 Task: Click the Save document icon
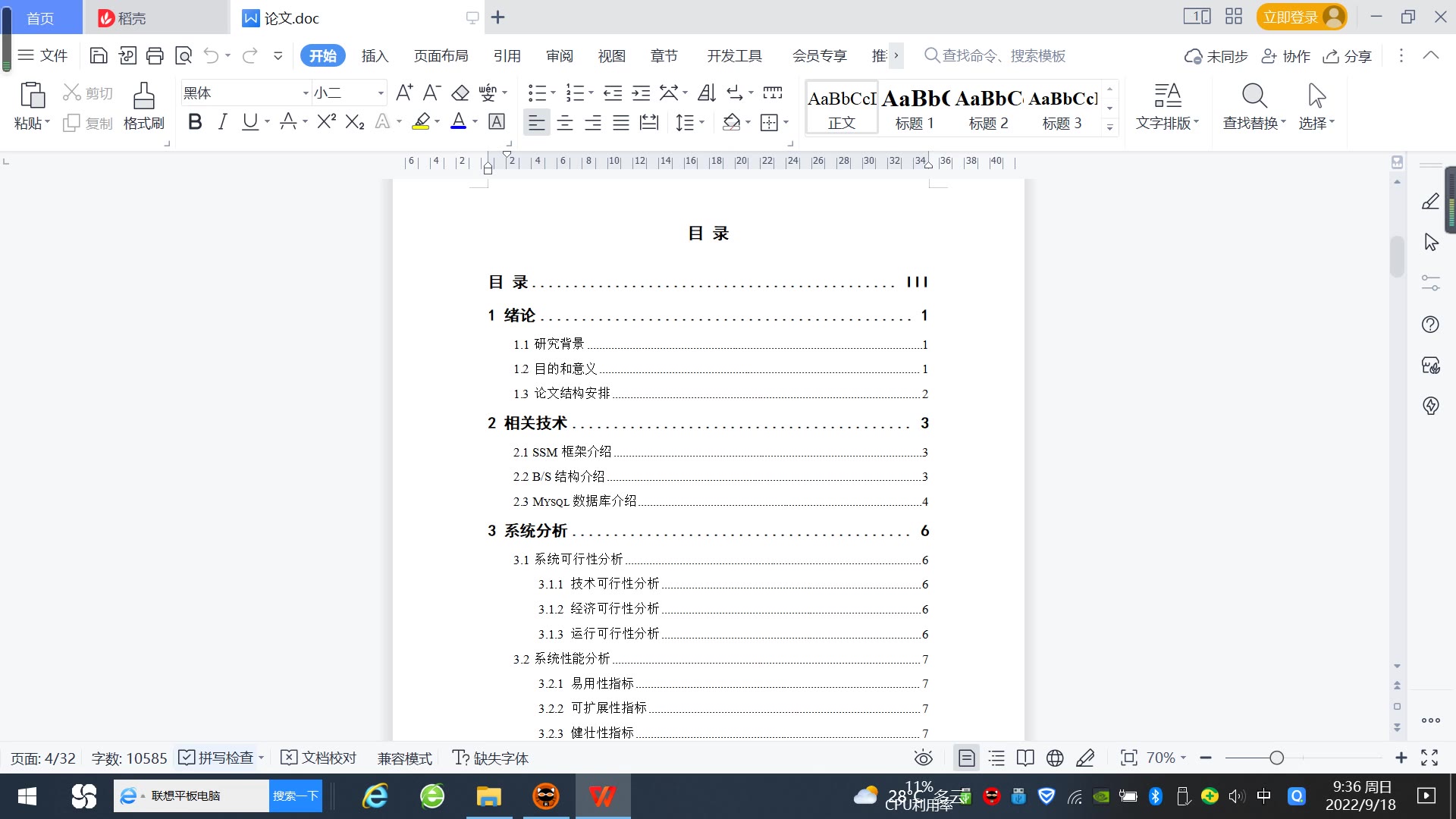click(99, 55)
